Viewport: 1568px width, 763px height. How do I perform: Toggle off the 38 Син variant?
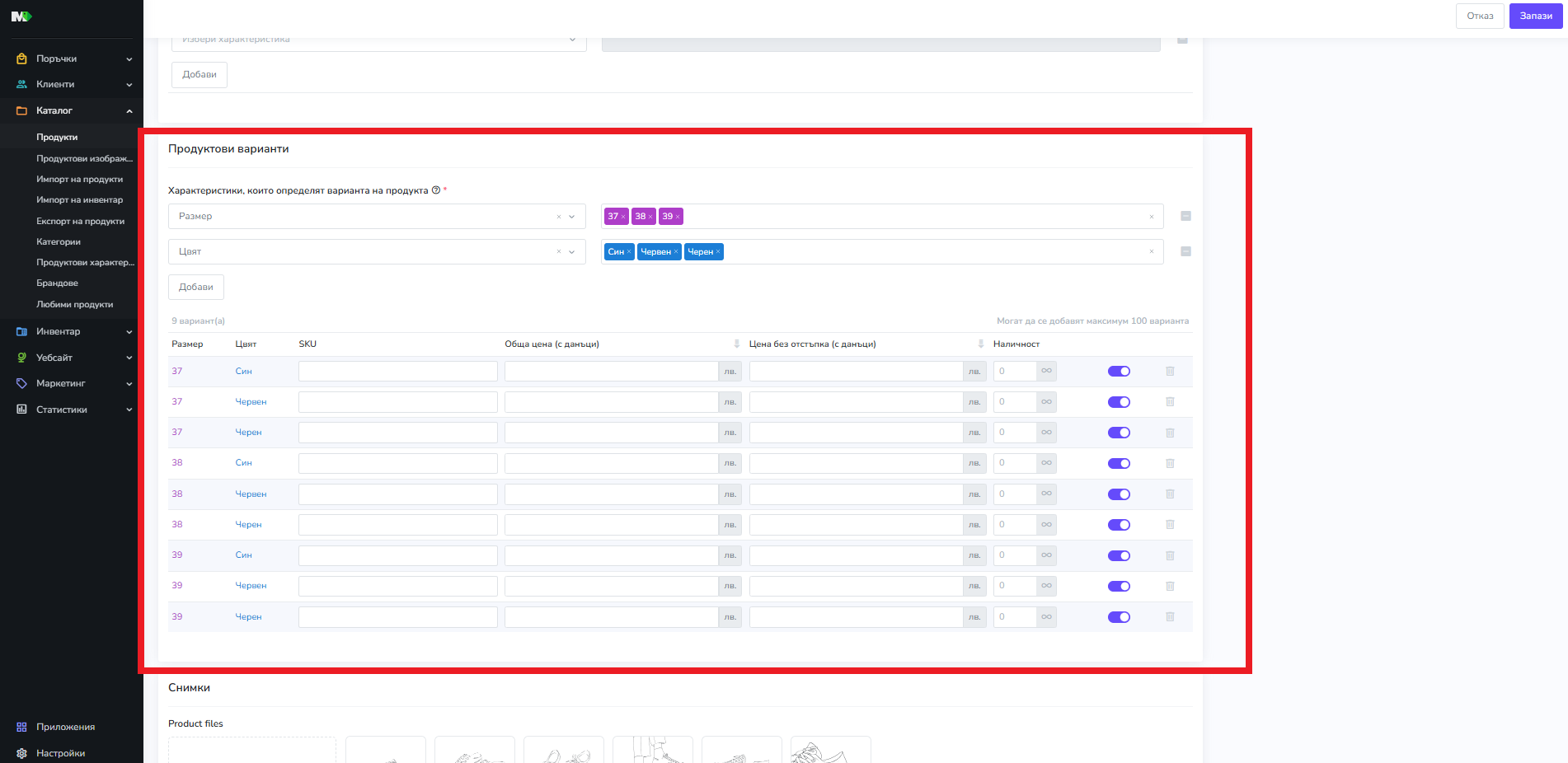point(1119,464)
